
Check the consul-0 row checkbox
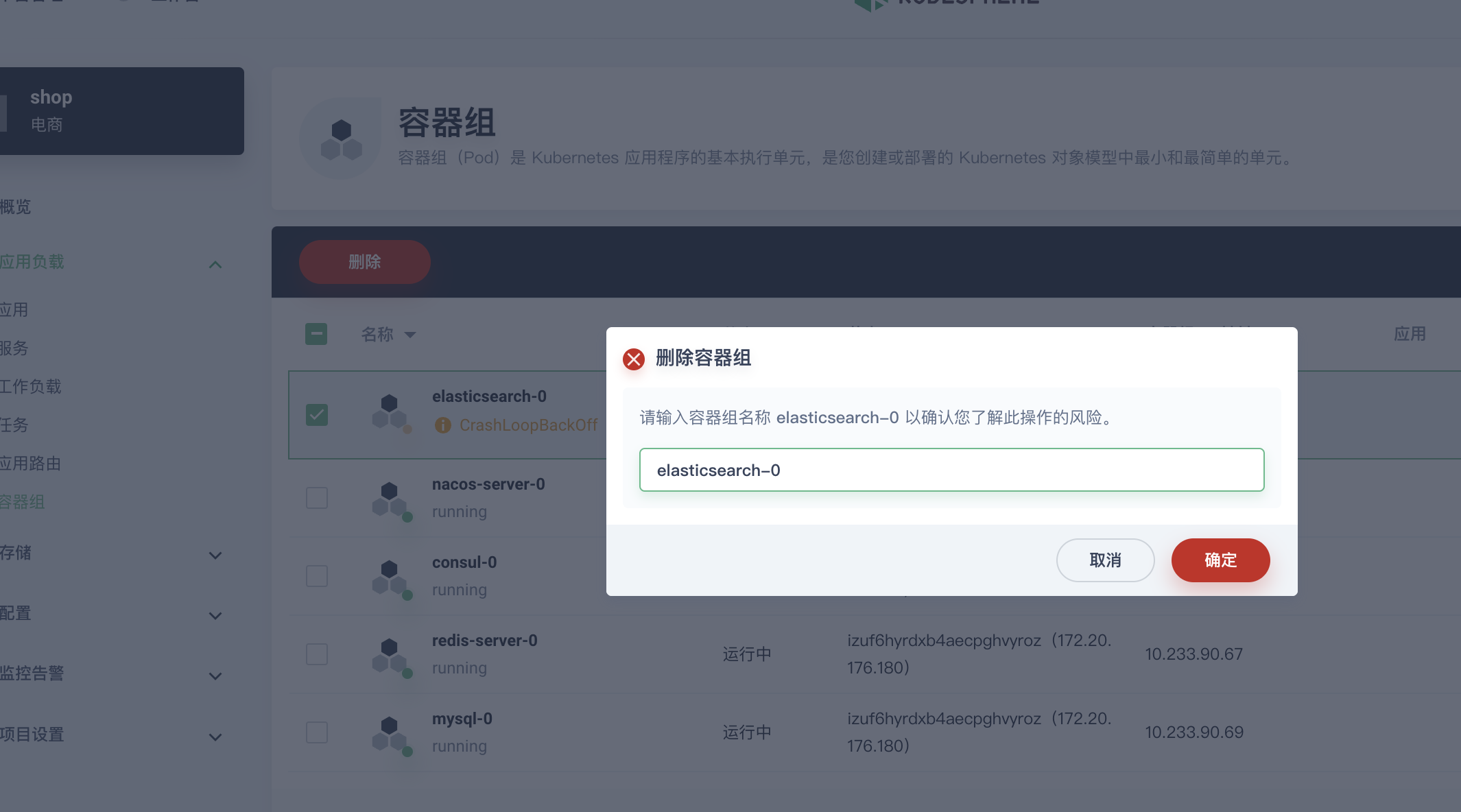[316, 576]
